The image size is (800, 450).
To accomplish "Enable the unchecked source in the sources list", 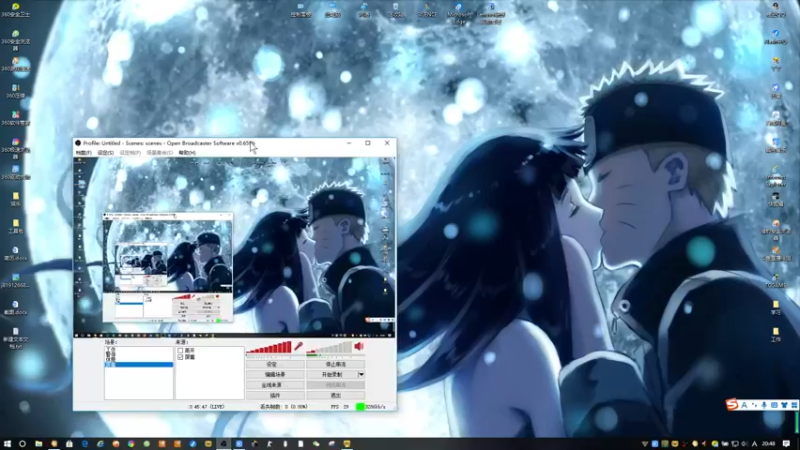I will pos(180,351).
